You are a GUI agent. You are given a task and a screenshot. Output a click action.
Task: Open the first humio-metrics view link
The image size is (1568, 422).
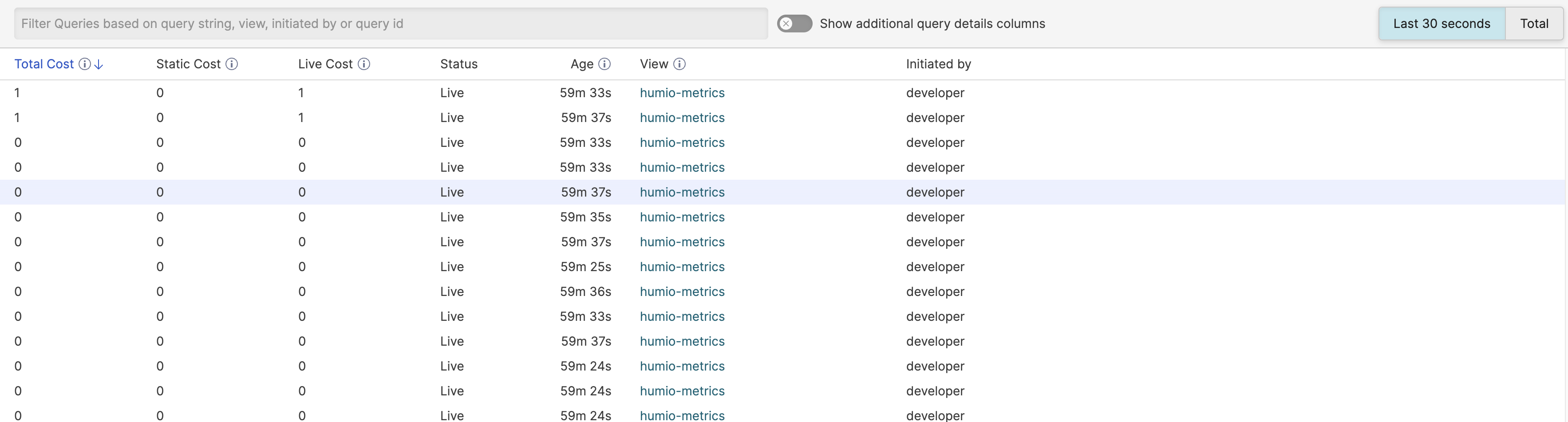[682, 93]
